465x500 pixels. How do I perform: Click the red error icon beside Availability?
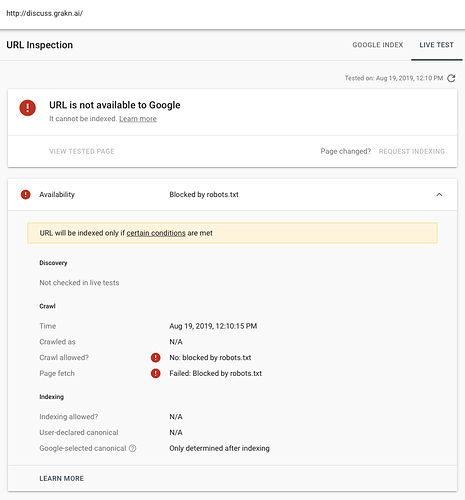[x=25, y=195]
